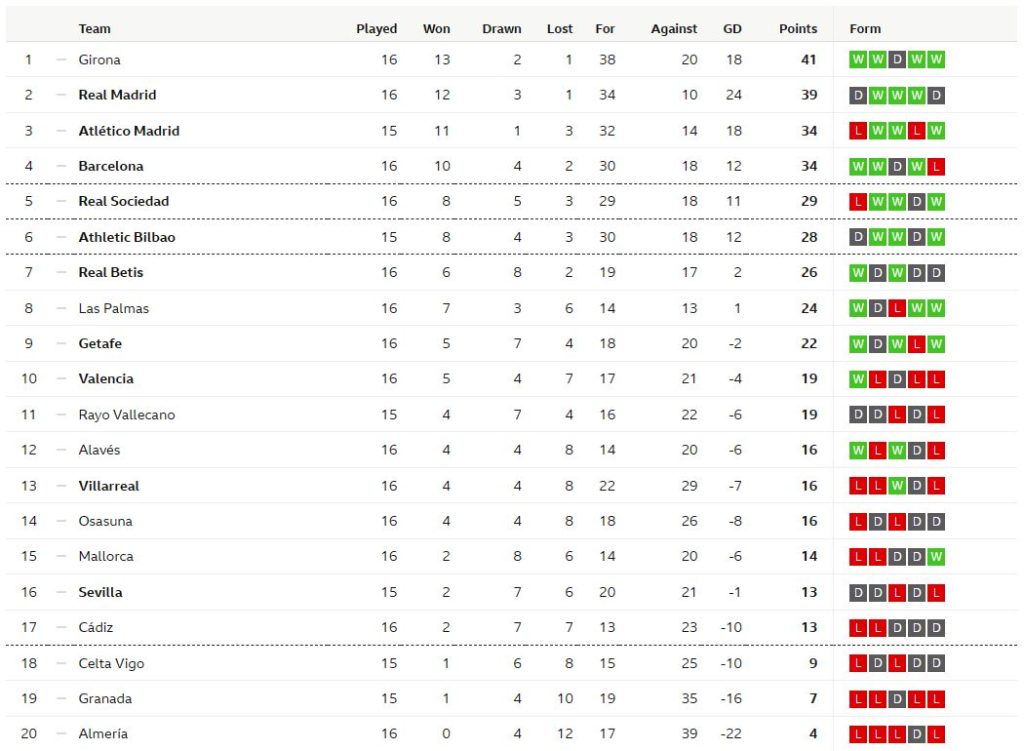Click position movement dash beside Girona
Image resolution: width=1024 pixels, height=751 pixels.
[x=61, y=60]
